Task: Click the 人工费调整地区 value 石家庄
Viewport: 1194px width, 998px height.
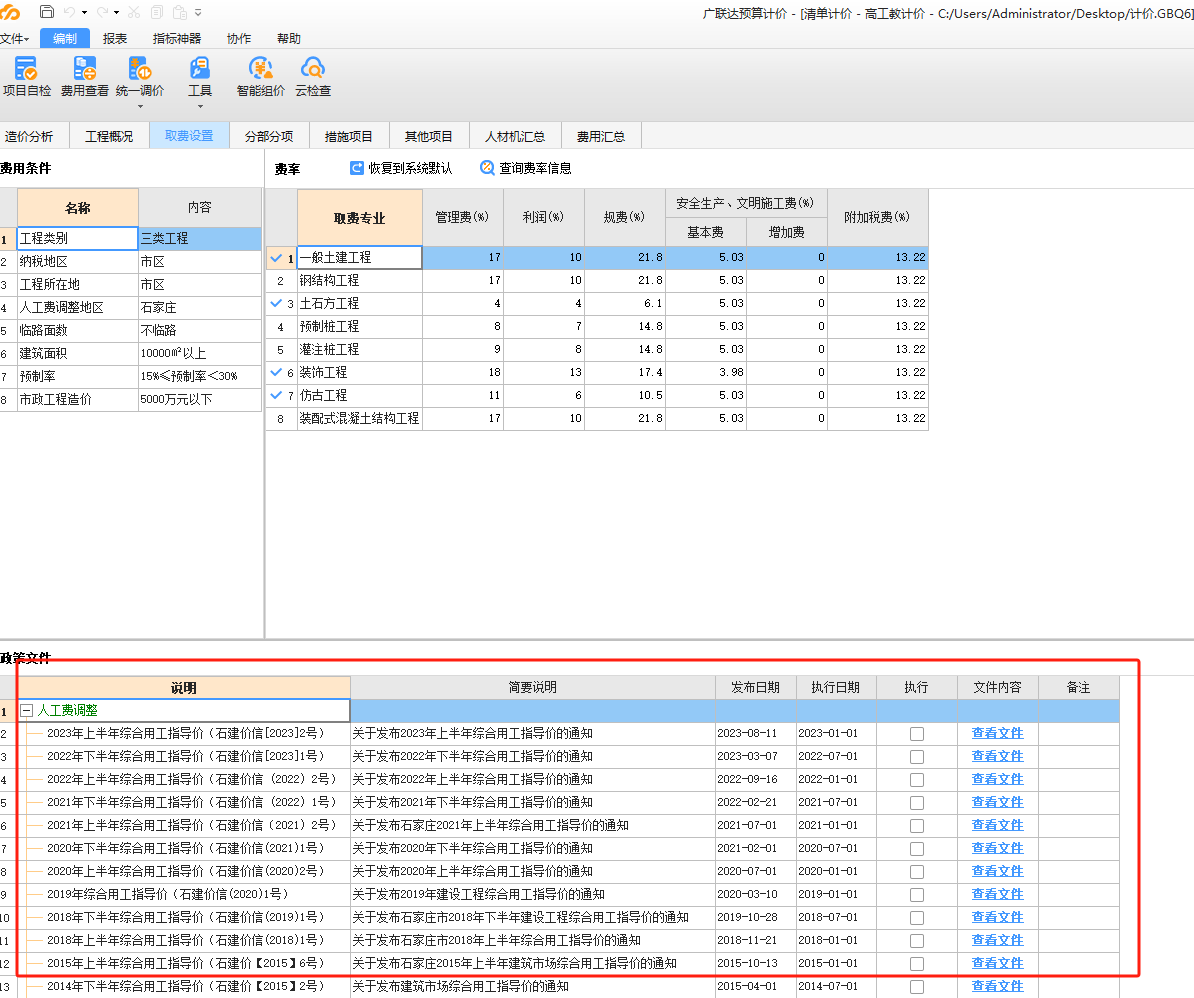Action: click(200, 308)
